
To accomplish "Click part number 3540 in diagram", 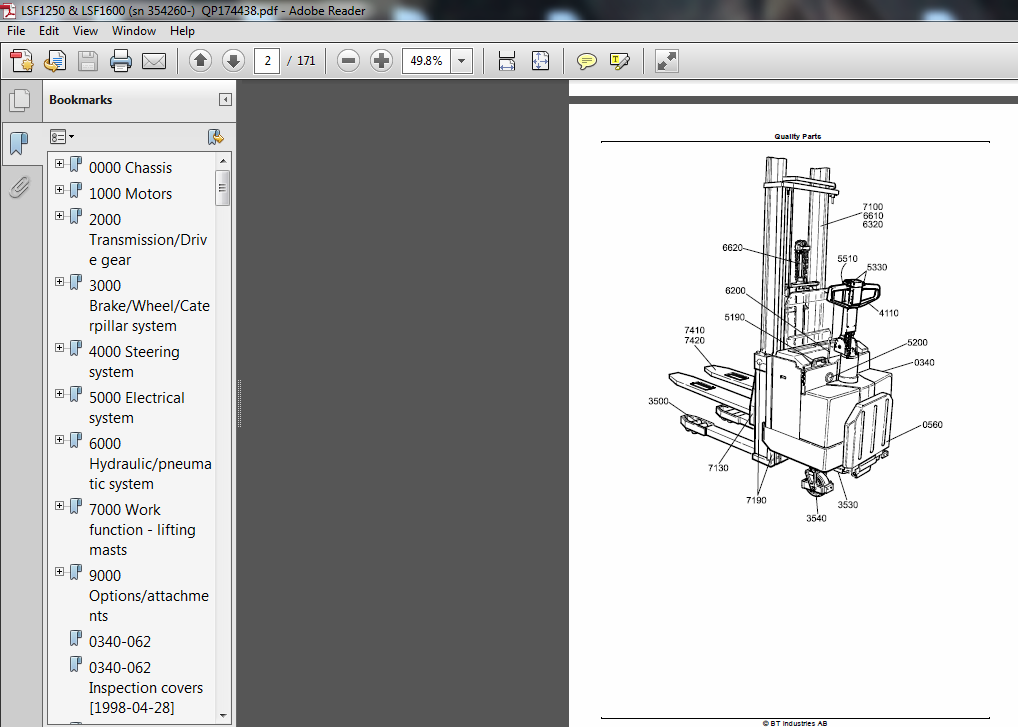I will pos(816,519).
